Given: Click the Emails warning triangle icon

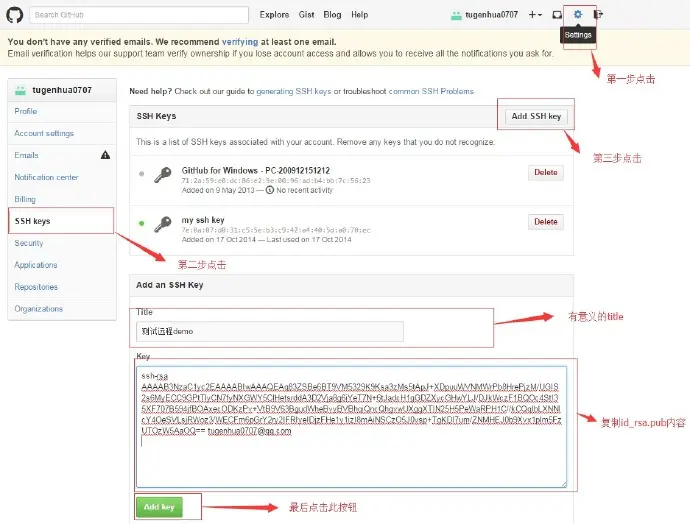Looking at the screenshot, I should pyautogui.click(x=105, y=155).
